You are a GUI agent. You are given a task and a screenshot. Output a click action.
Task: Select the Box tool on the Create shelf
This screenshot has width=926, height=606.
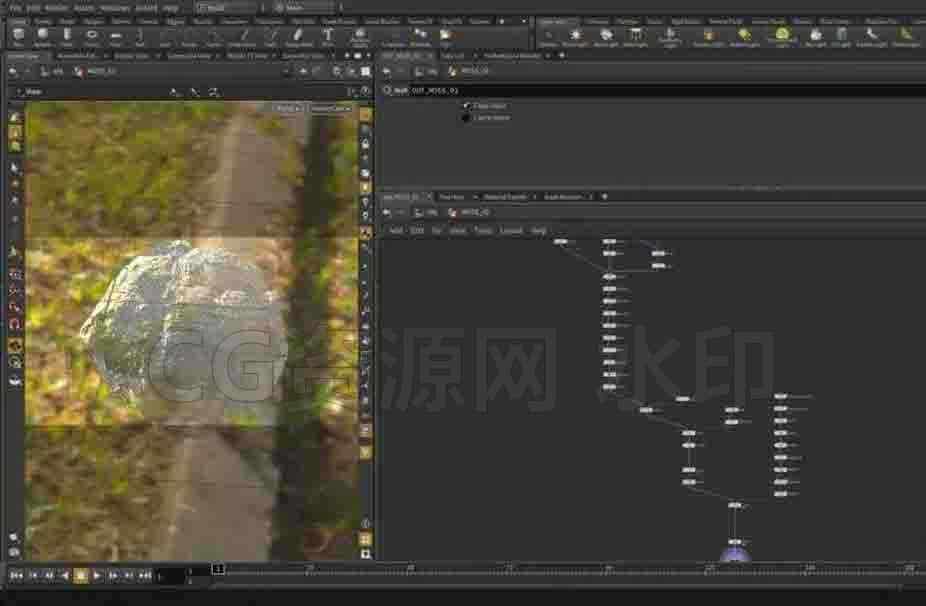coord(18,37)
